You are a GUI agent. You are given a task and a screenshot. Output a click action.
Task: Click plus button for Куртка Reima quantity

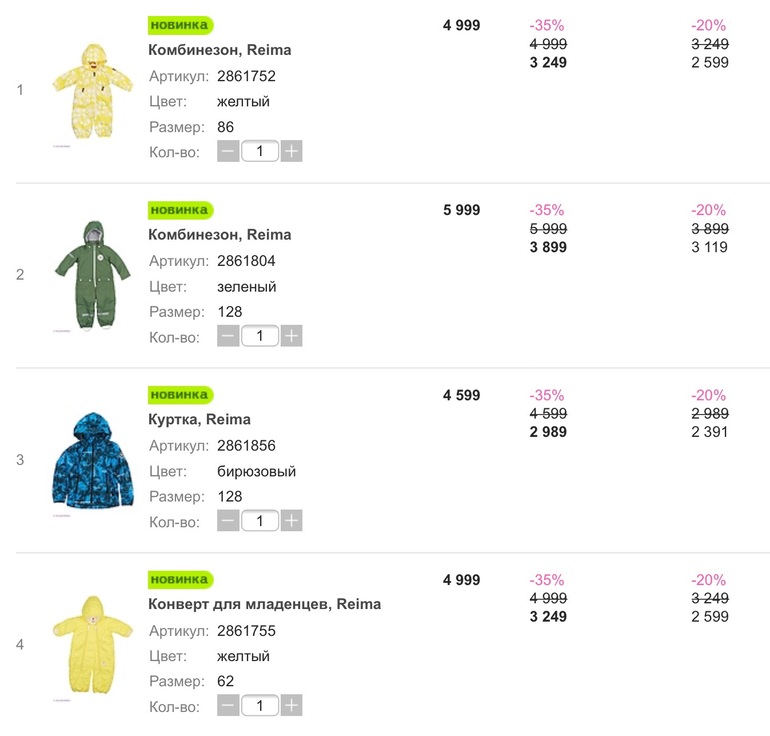click(291, 521)
